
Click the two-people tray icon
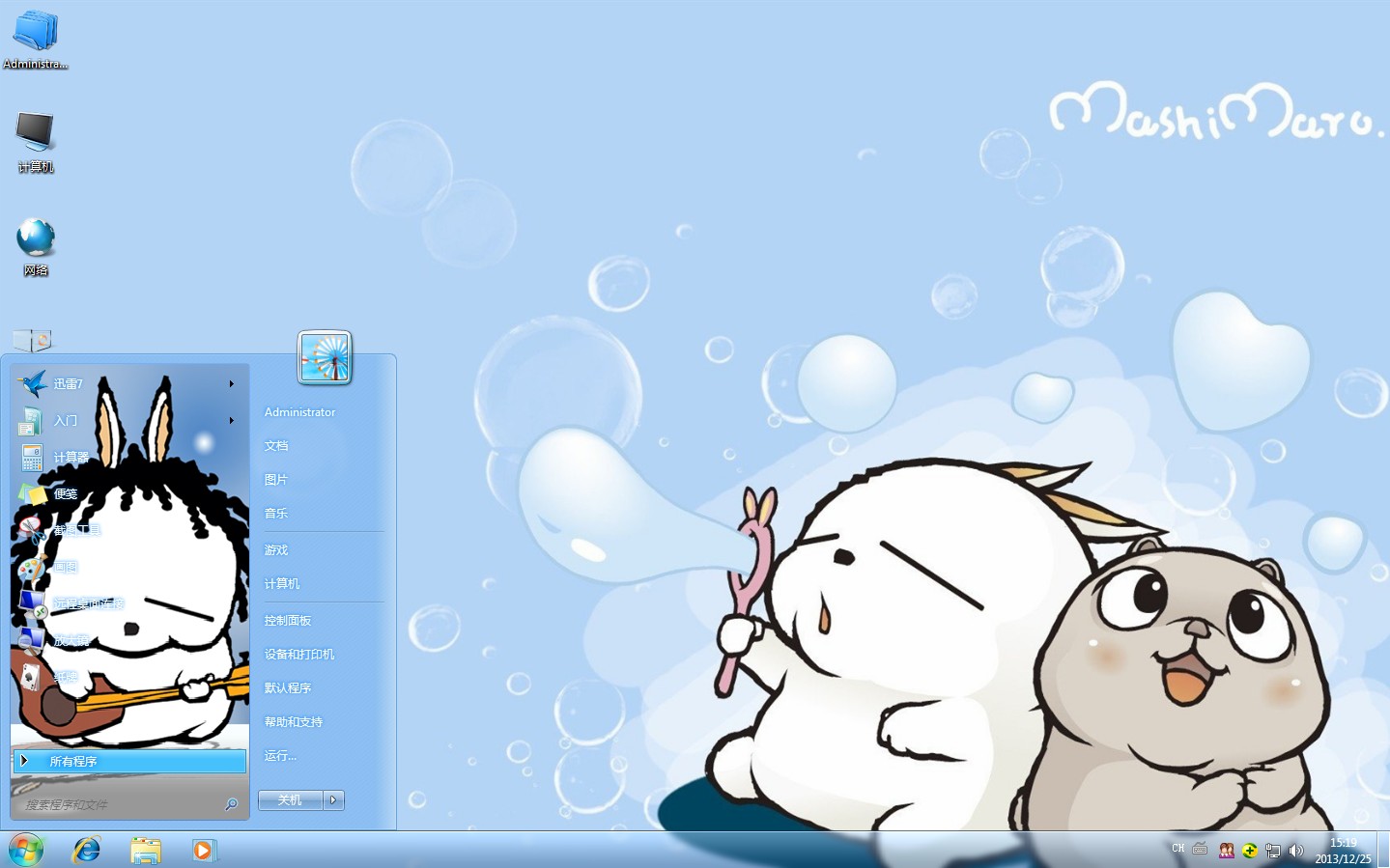1227,851
